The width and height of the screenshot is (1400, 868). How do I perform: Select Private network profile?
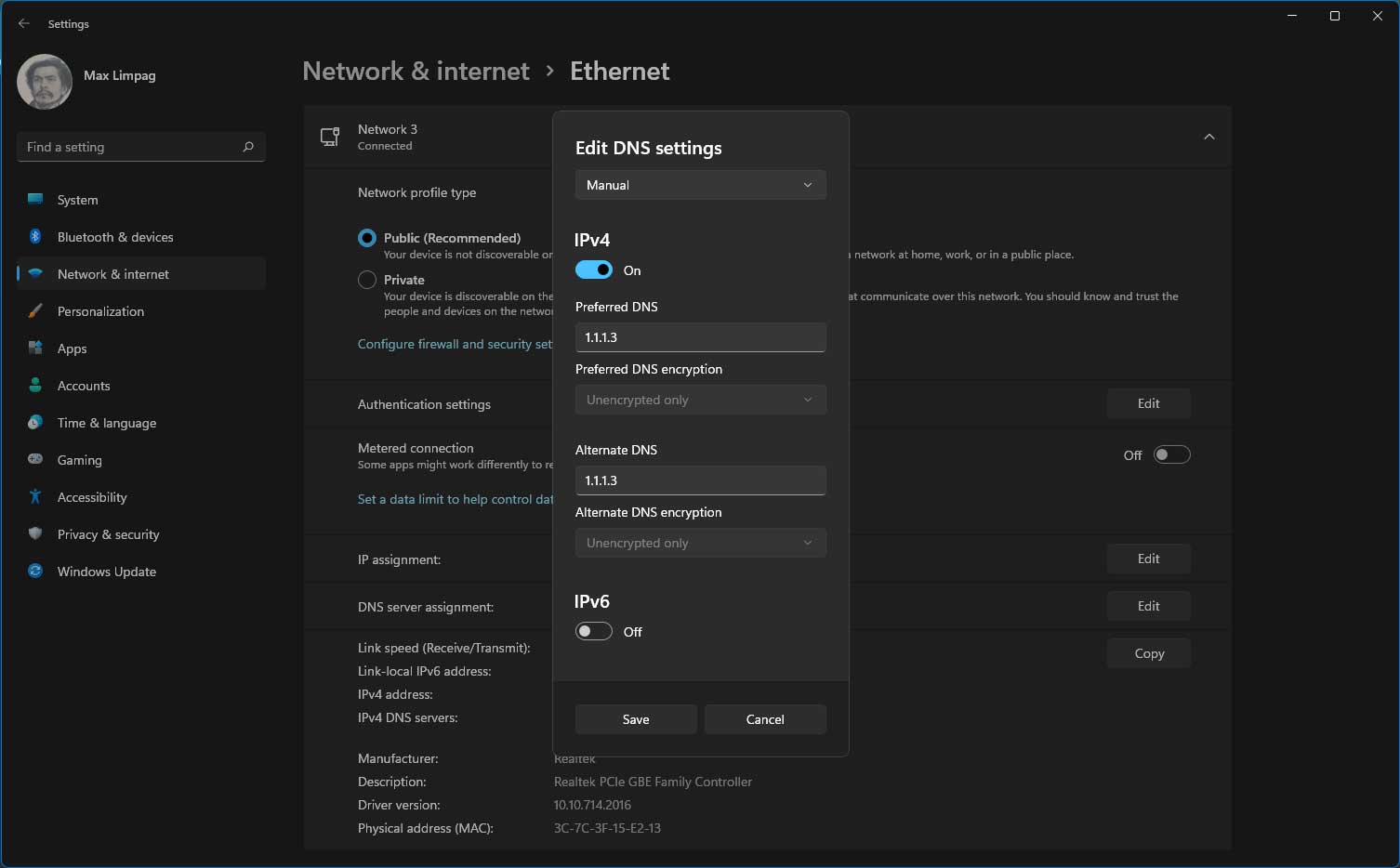point(367,280)
